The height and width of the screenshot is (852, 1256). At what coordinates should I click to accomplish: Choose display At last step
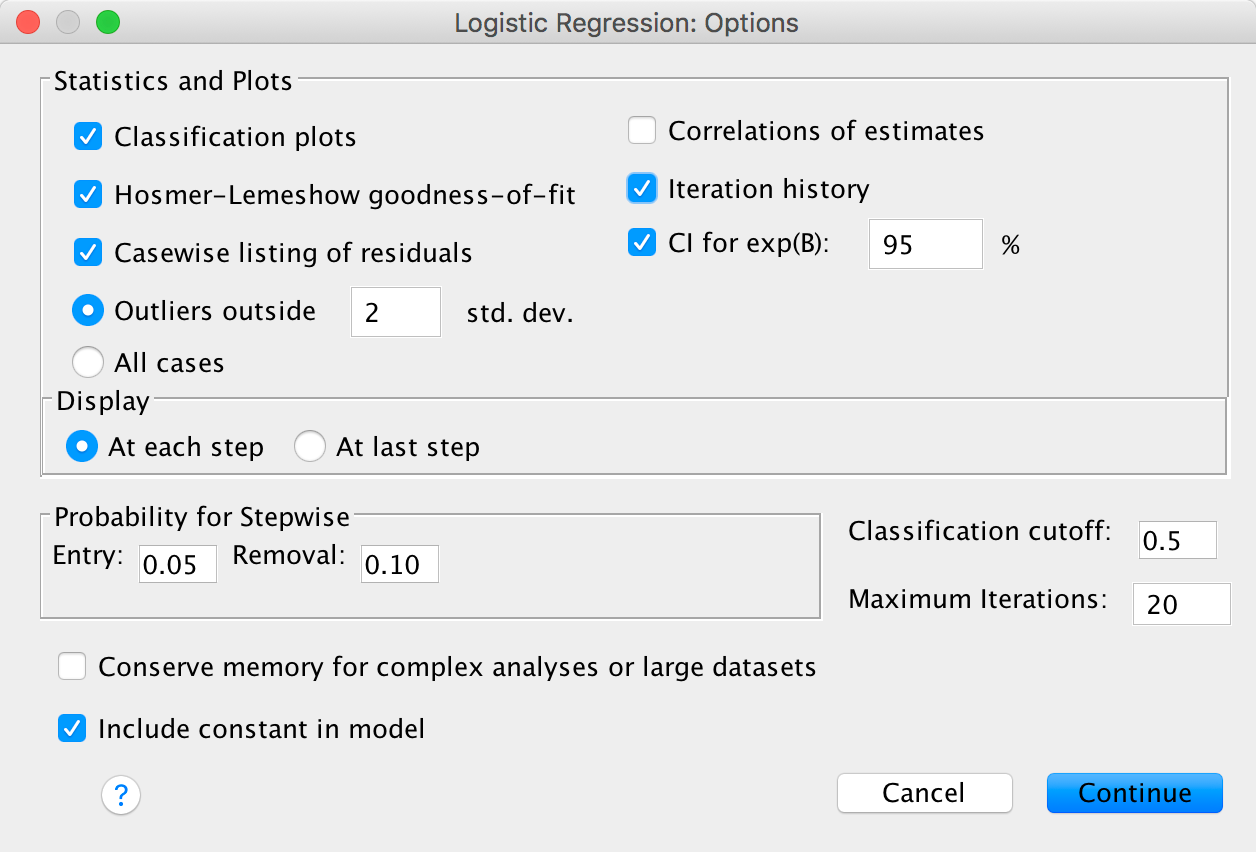coord(310,447)
